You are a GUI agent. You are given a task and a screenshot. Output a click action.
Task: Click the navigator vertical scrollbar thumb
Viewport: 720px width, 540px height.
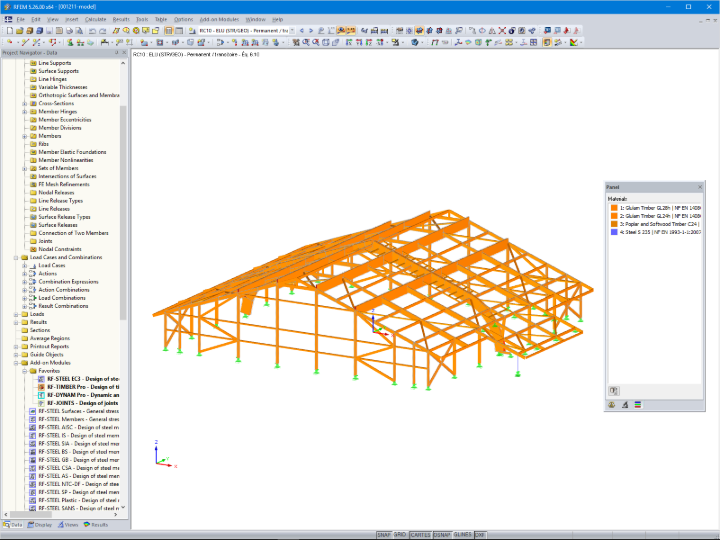[x=123, y=212]
